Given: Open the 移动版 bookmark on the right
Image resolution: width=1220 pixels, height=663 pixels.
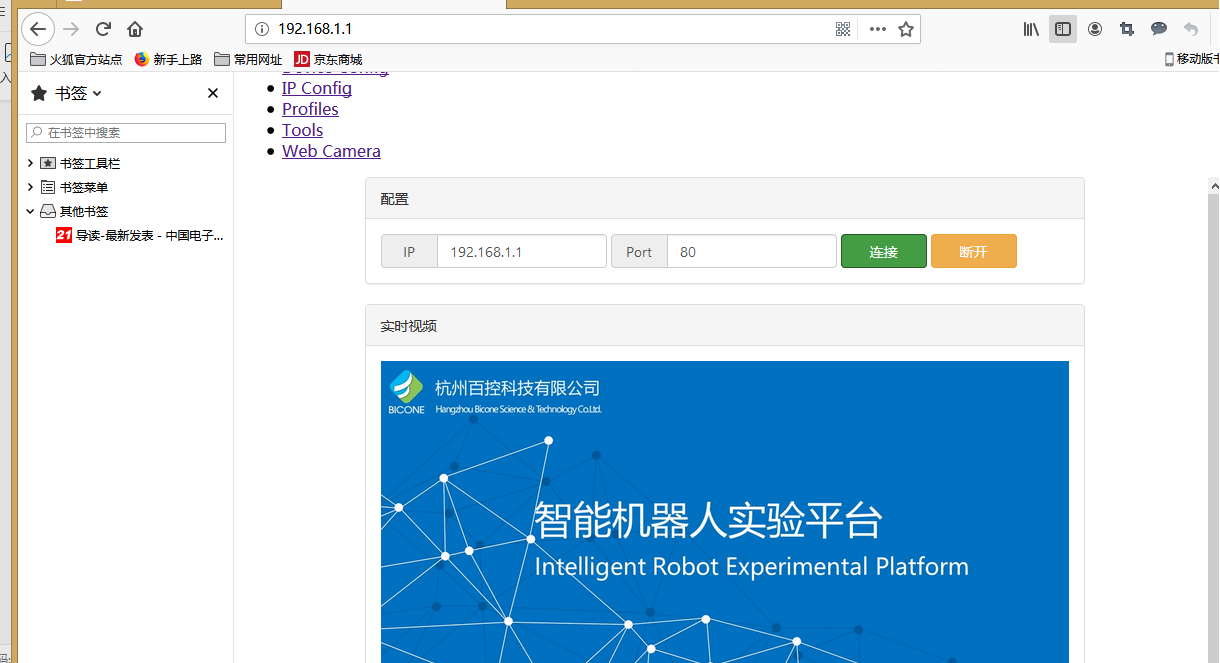Looking at the screenshot, I should pyautogui.click(x=1191, y=59).
